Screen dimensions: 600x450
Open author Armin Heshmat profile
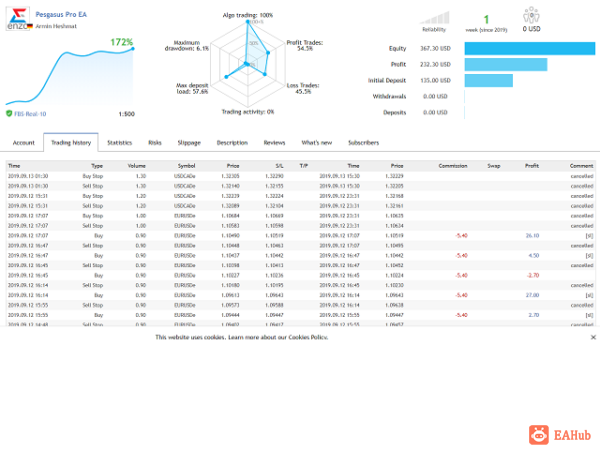pyautogui.click(x=56, y=26)
